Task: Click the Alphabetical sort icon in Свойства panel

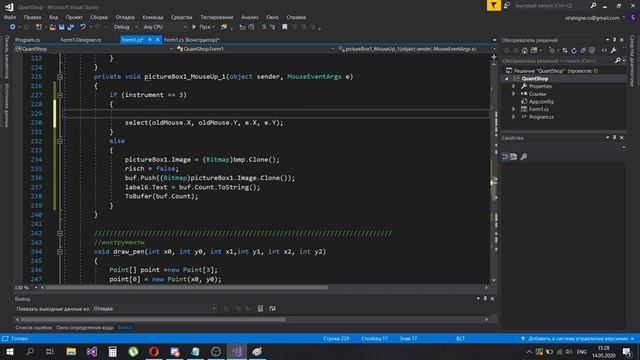Action: click(514, 157)
